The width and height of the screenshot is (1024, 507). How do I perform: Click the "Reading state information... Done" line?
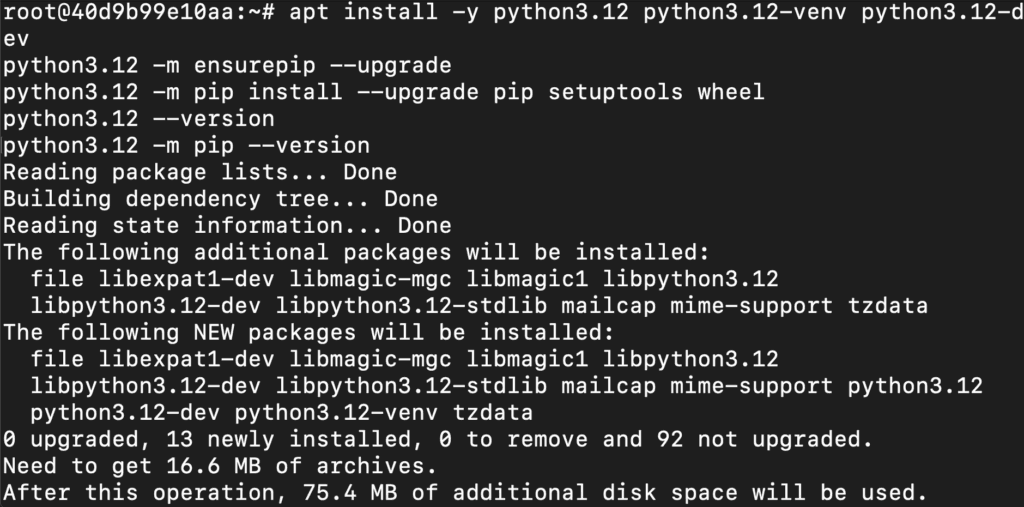coord(227,225)
